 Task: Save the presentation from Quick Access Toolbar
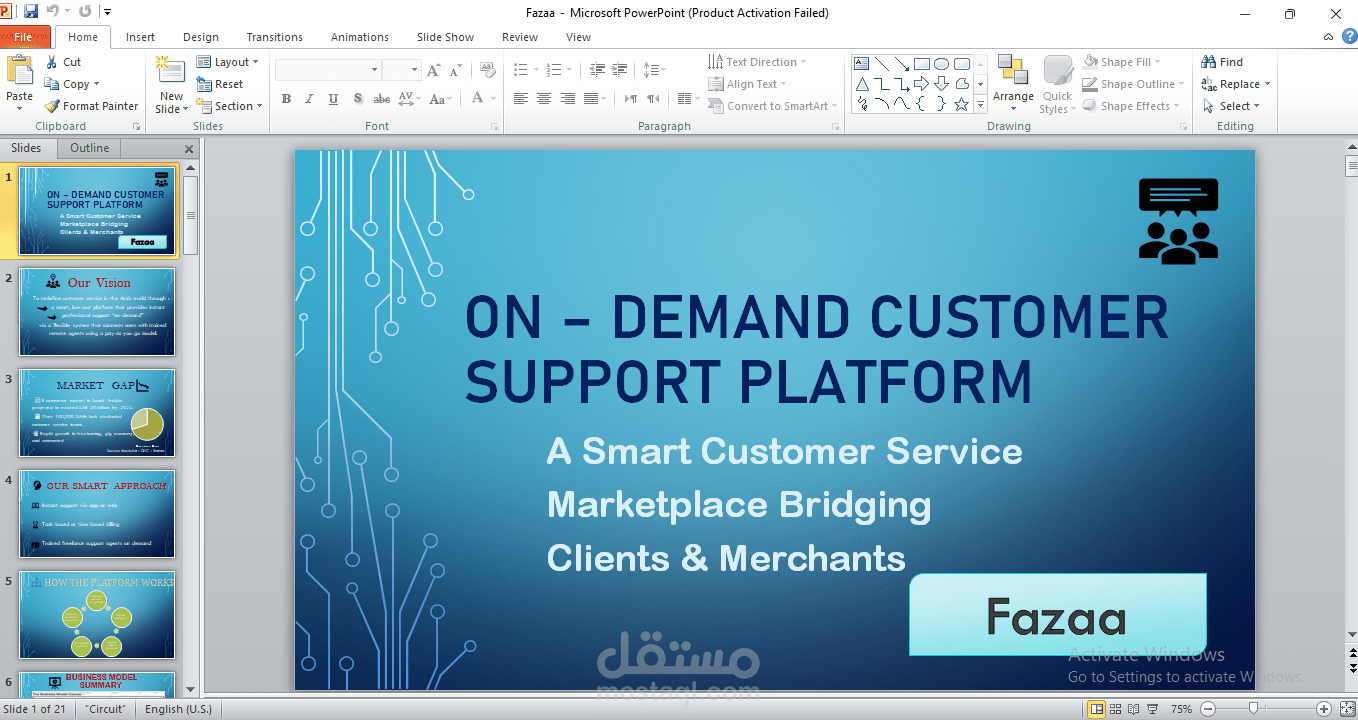click(x=31, y=12)
